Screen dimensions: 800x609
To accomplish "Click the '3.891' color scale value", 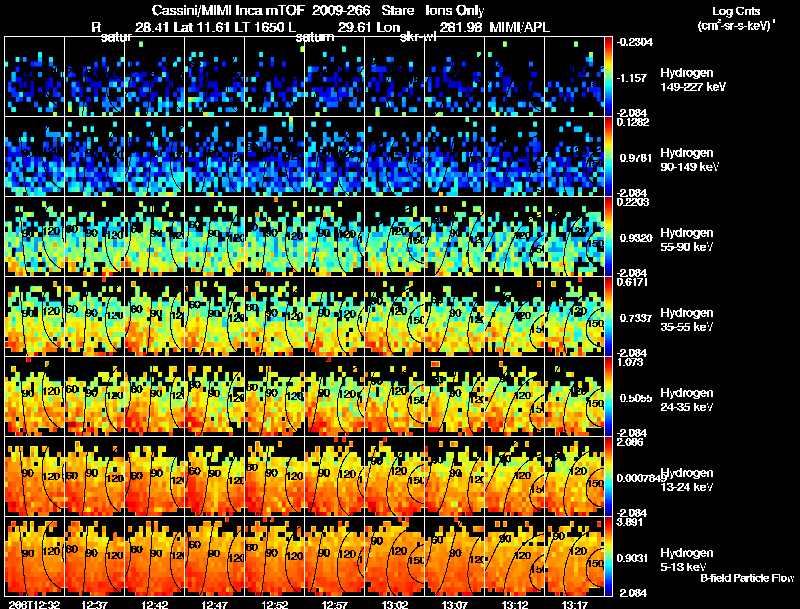I will (630, 522).
